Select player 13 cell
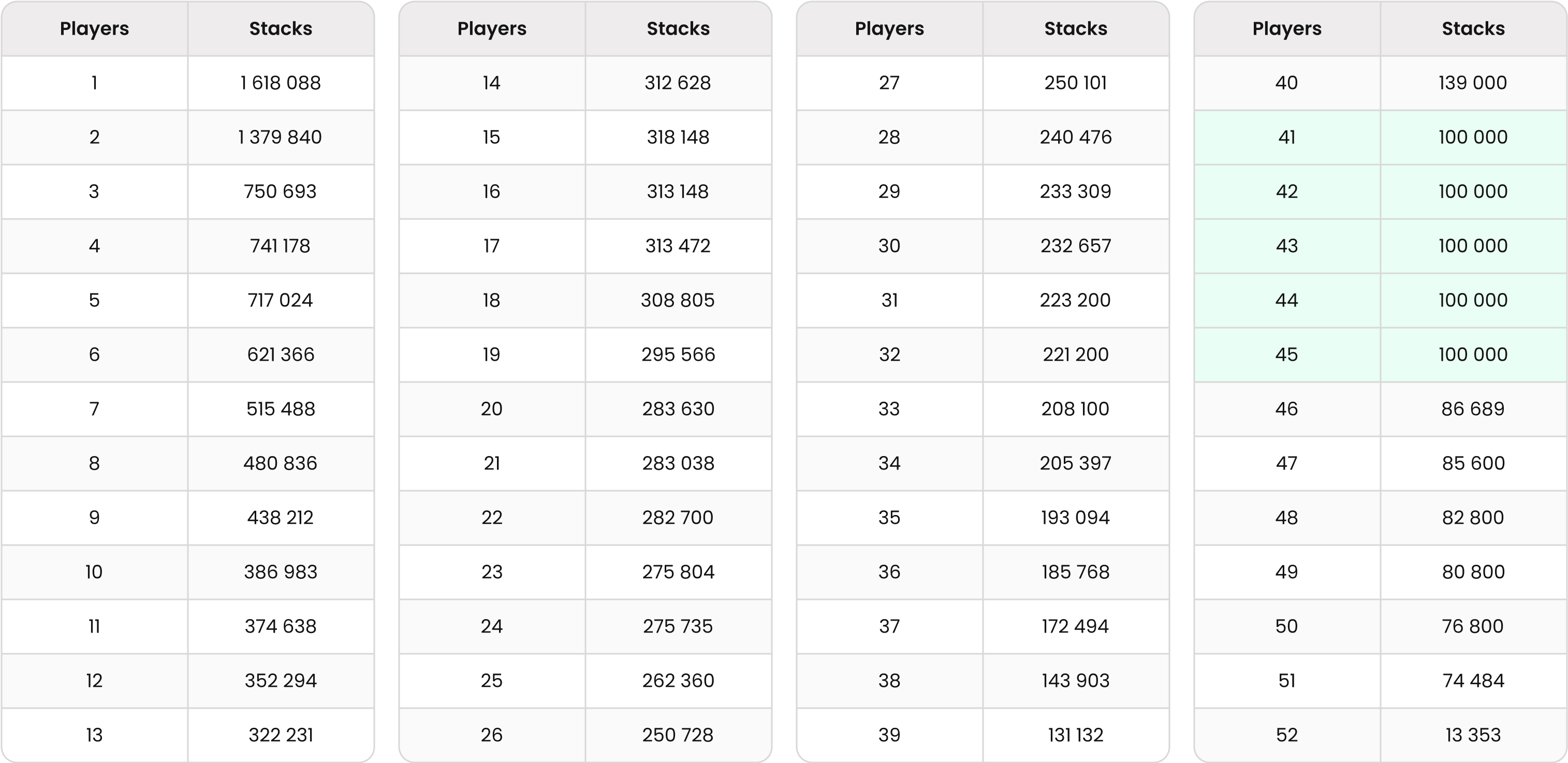 (94, 735)
